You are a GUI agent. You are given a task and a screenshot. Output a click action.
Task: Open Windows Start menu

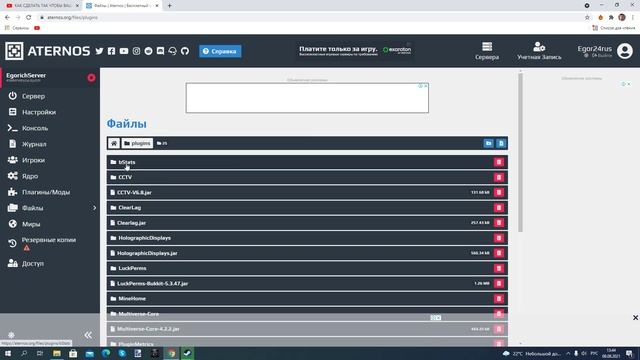coord(8,353)
